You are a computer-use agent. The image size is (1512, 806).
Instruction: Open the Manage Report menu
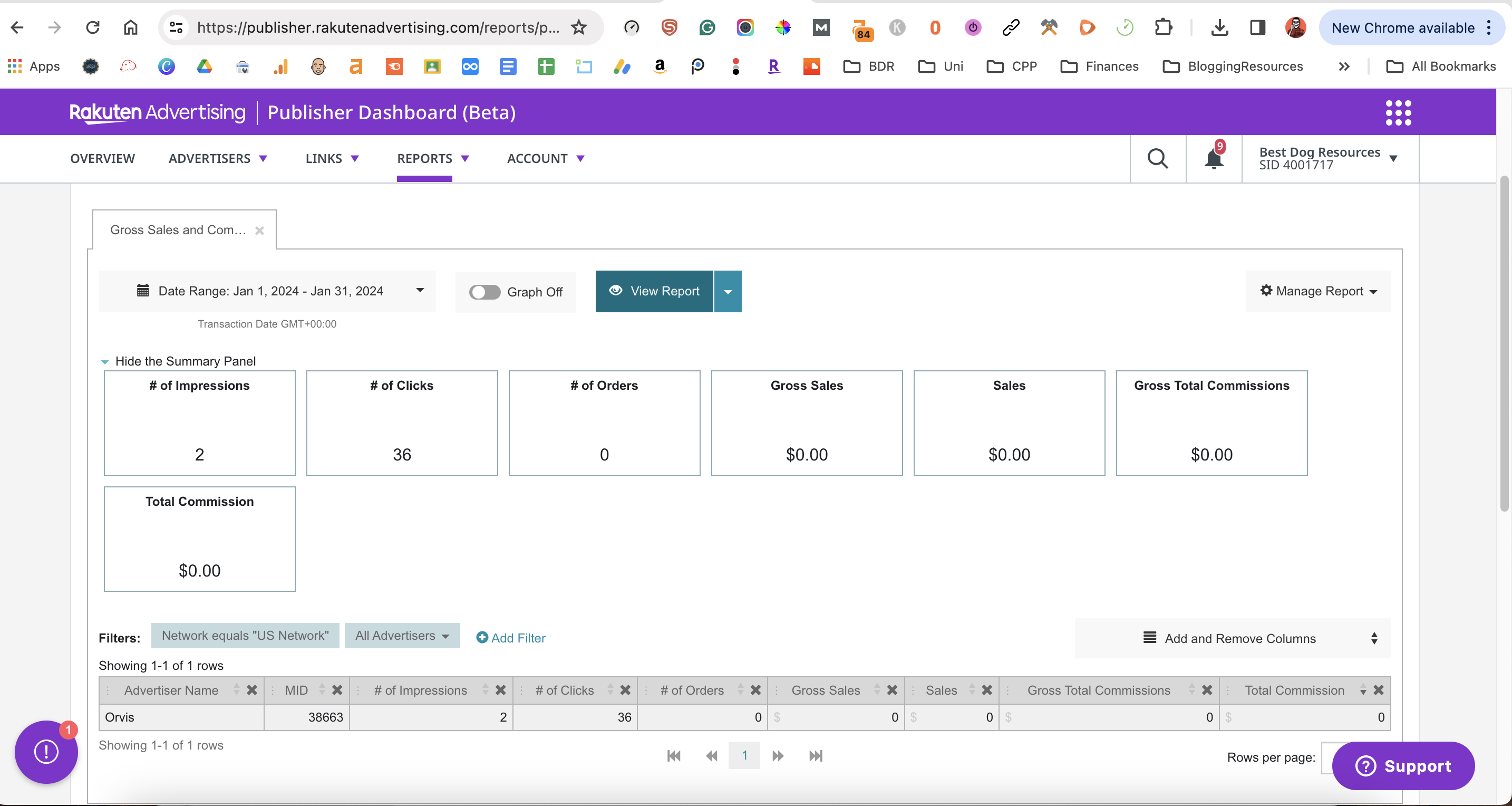[x=1319, y=291]
